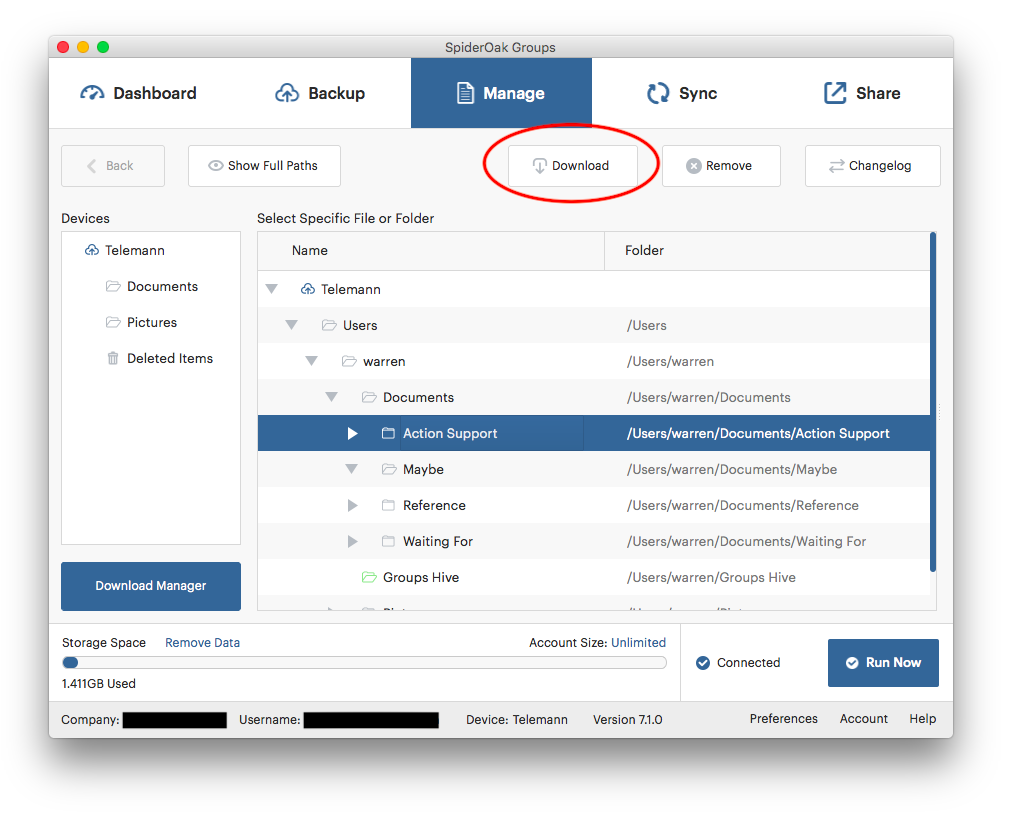1018x832 pixels.
Task: Download the selected folder
Action: click(573, 166)
